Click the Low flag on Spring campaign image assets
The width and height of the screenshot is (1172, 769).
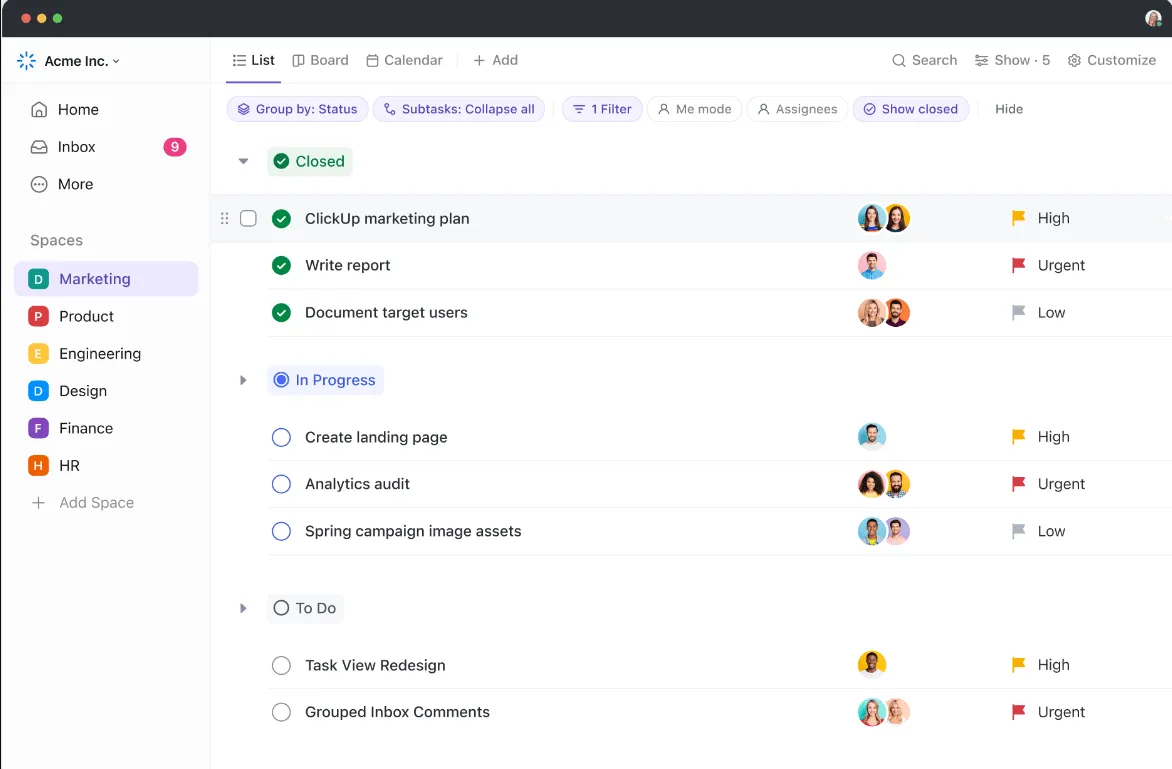pos(1018,531)
